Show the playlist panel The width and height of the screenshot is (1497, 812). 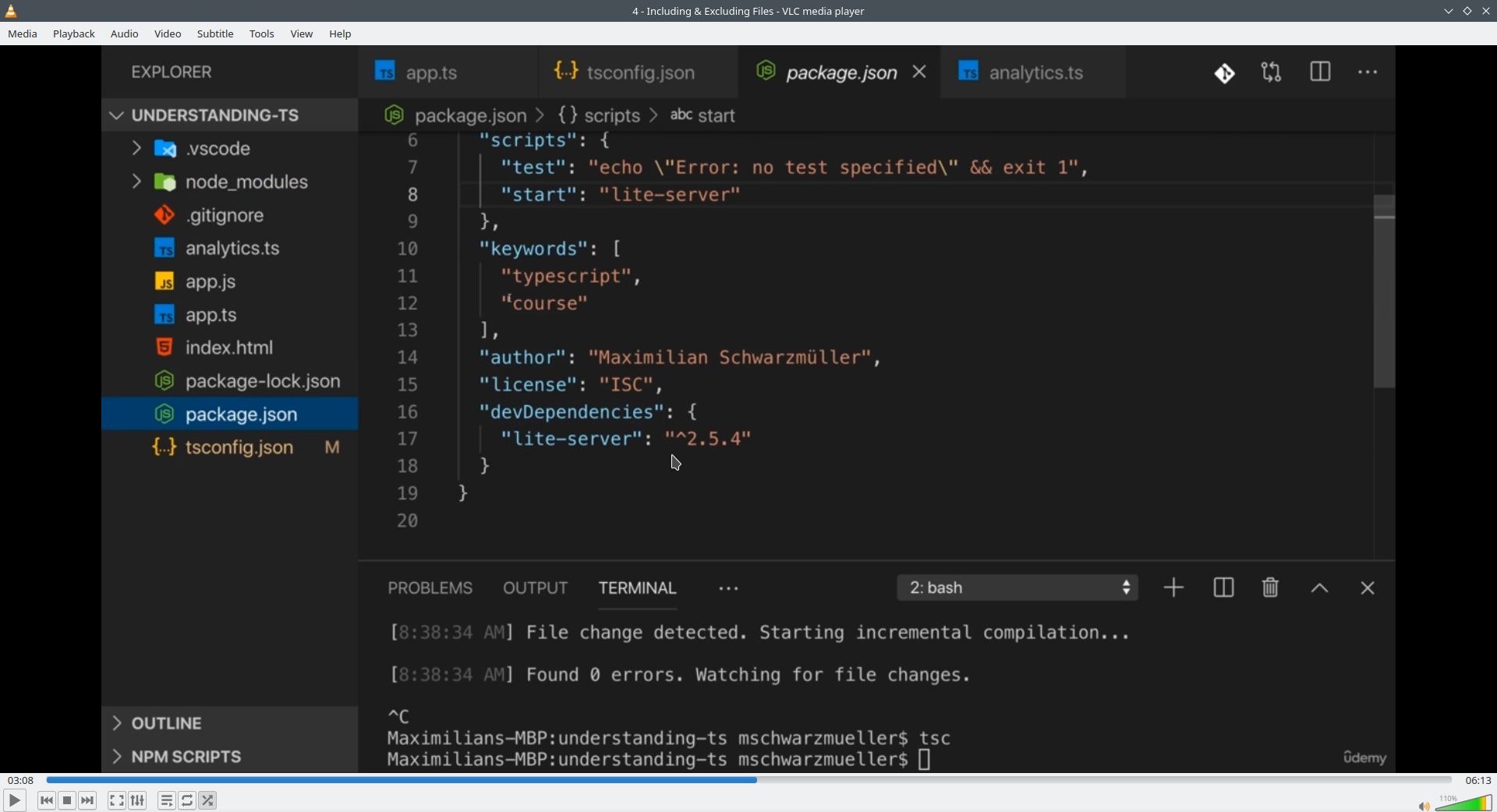coord(167,800)
